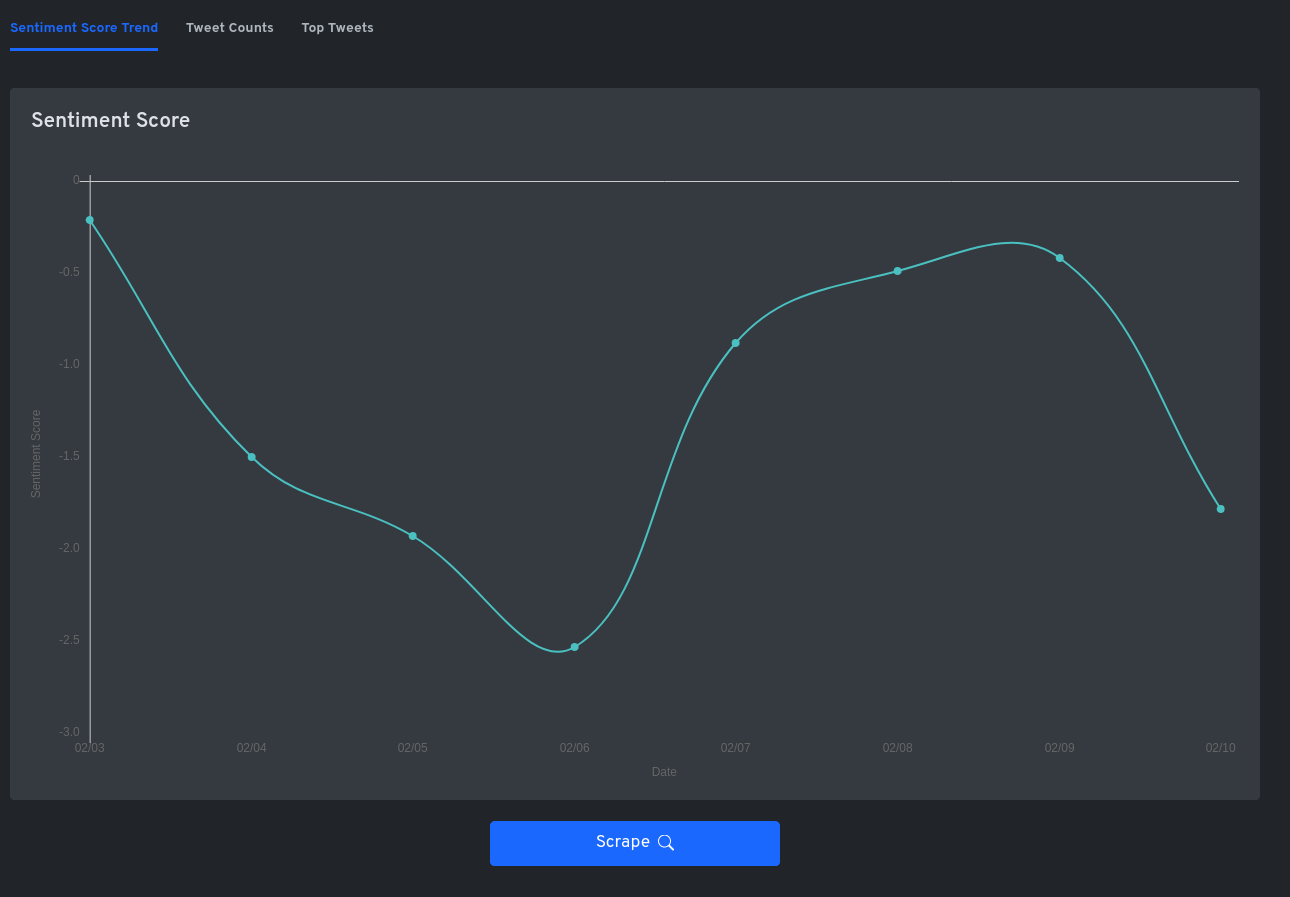The height and width of the screenshot is (897, 1290).
Task: Select the 02/05 data point on chart
Action: click(413, 536)
